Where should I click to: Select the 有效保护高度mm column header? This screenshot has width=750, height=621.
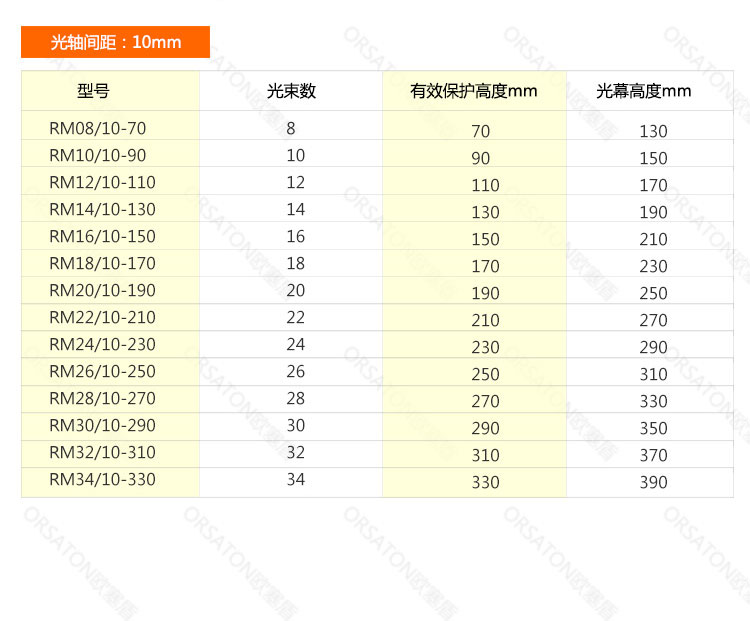[x=474, y=91]
